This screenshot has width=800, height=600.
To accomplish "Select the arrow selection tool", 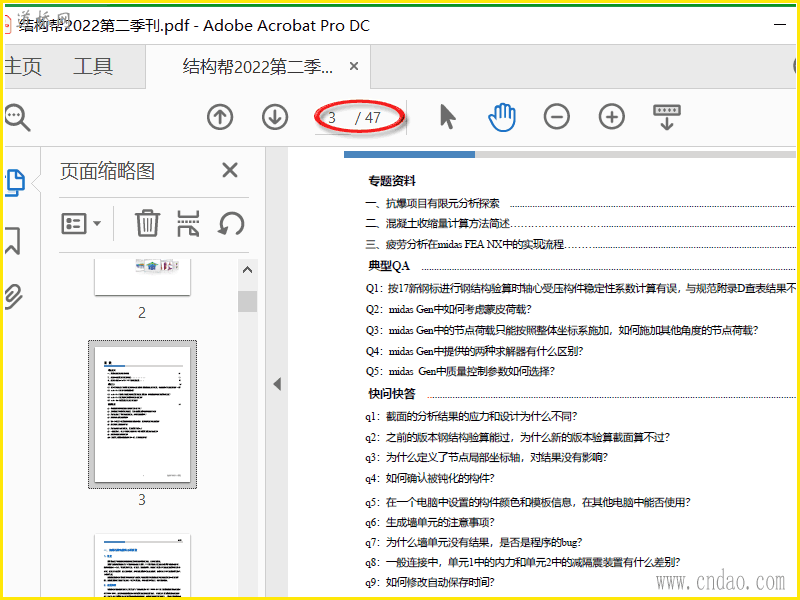I will pos(447,117).
